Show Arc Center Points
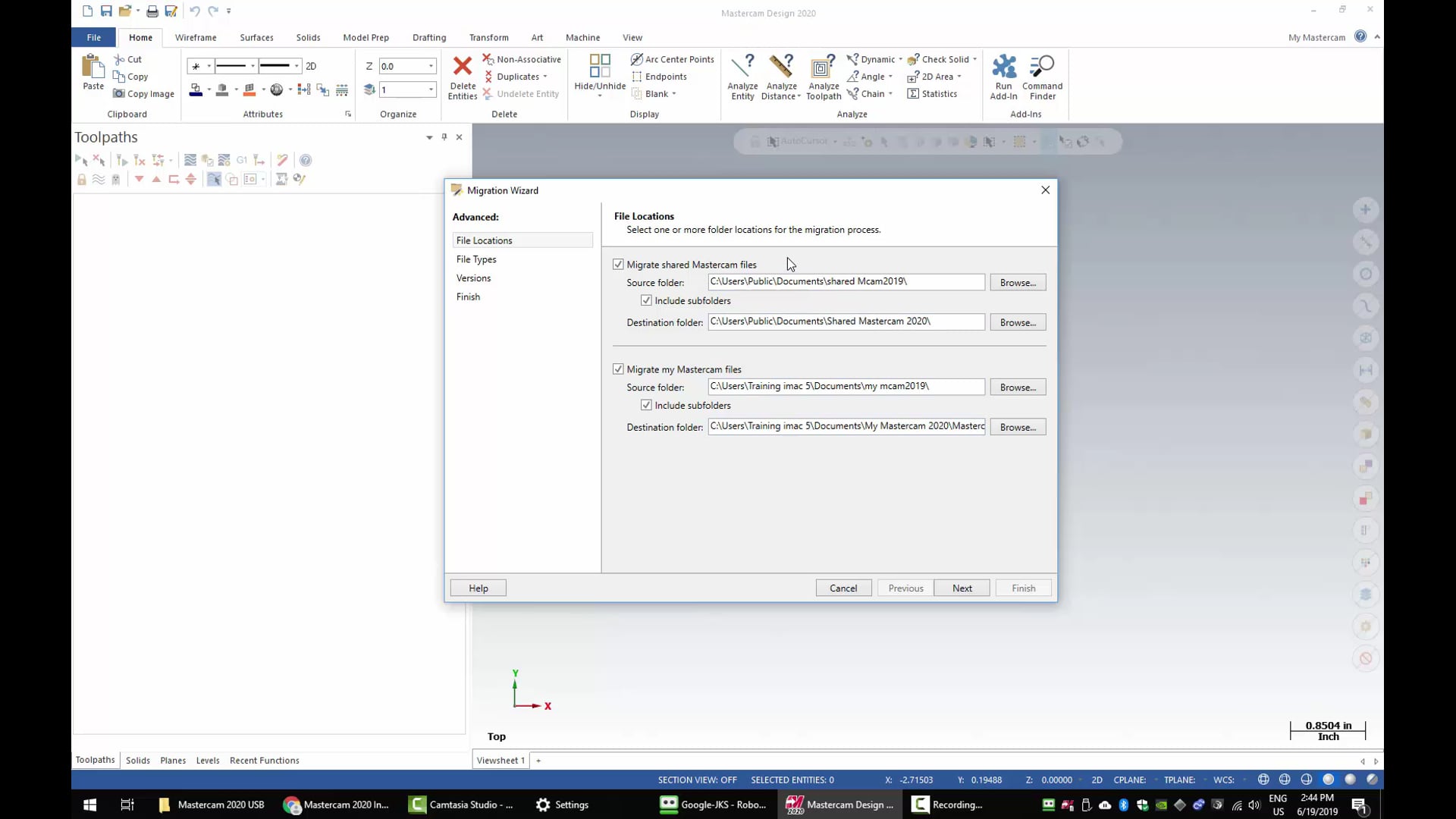Image resolution: width=1456 pixels, height=819 pixels. point(673,59)
